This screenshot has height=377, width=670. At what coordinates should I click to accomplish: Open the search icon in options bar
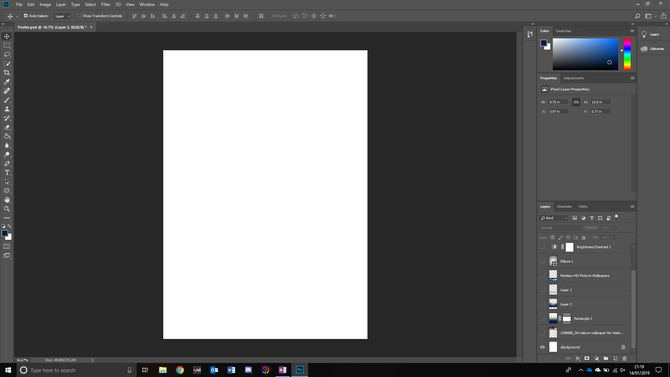pos(638,16)
